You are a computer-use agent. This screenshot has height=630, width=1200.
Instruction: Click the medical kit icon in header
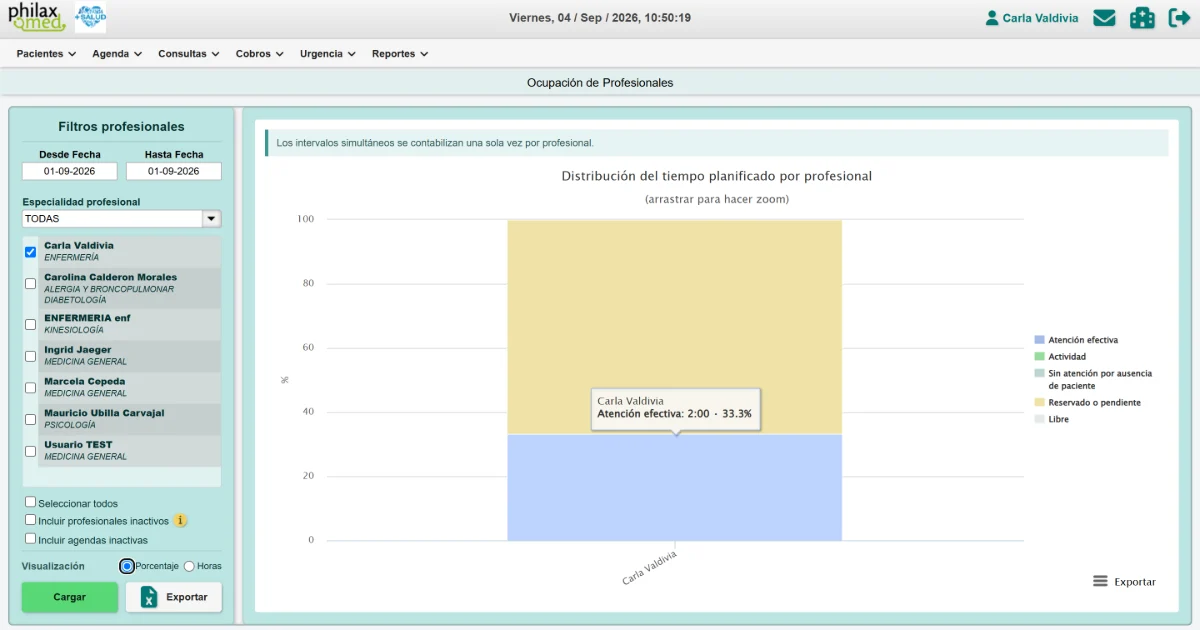(1142, 18)
